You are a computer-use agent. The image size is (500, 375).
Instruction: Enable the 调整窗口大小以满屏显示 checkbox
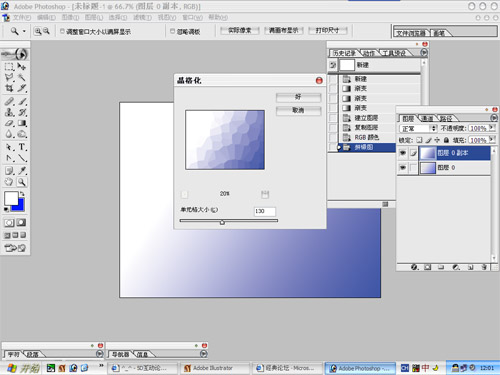tap(62, 31)
